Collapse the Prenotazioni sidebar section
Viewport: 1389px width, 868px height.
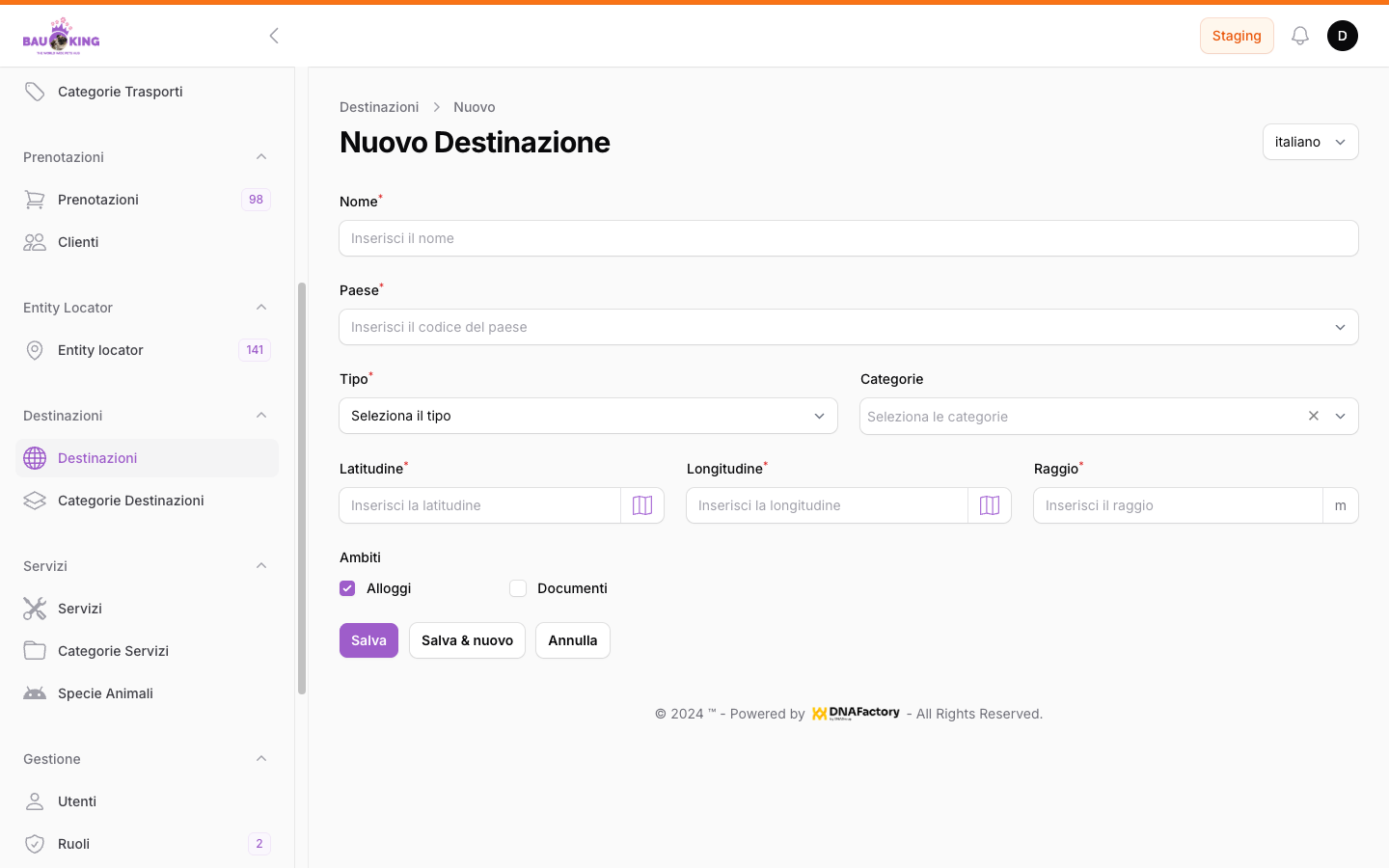[x=260, y=157]
